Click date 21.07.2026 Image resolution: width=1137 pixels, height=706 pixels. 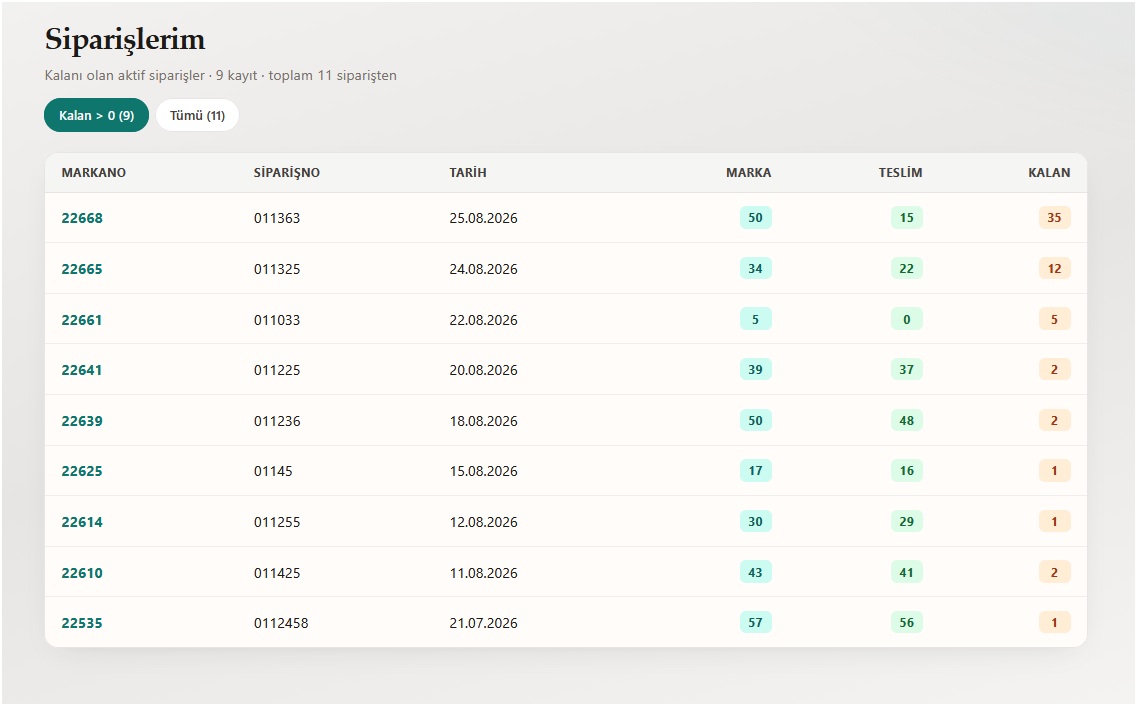point(484,623)
